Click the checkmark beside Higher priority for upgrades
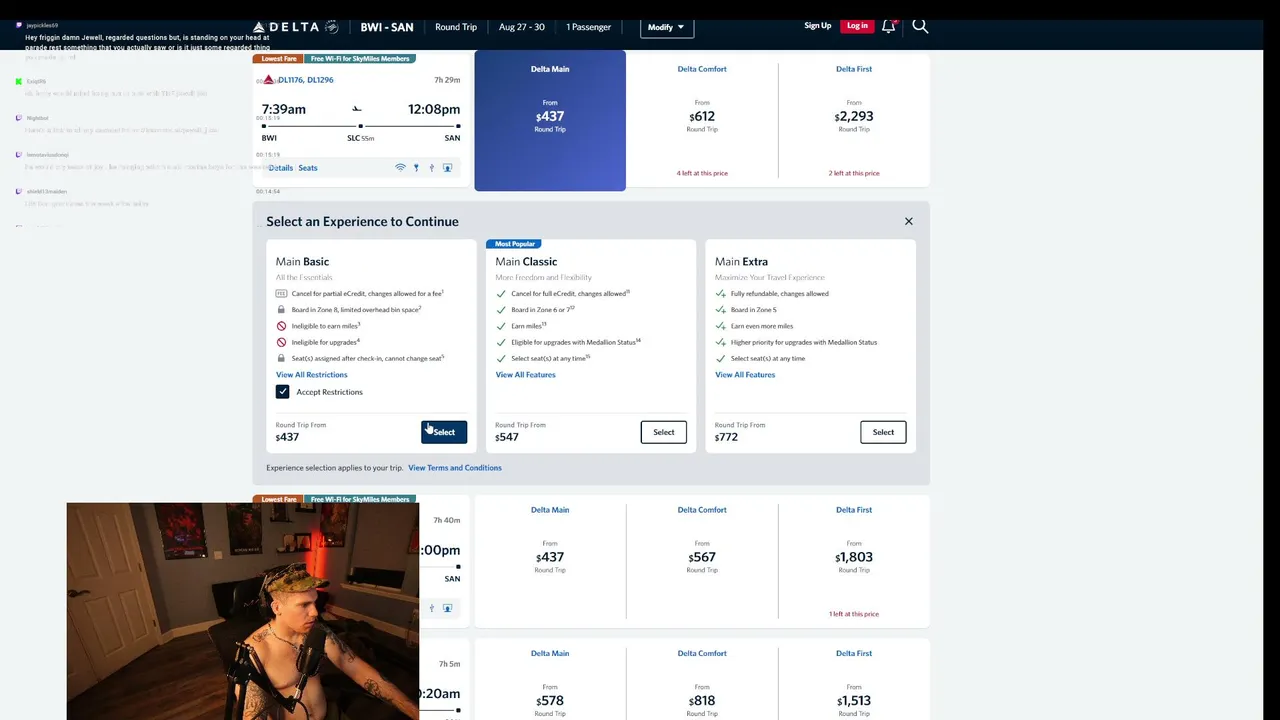This screenshot has width=1280, height=720. pos(721,342)
